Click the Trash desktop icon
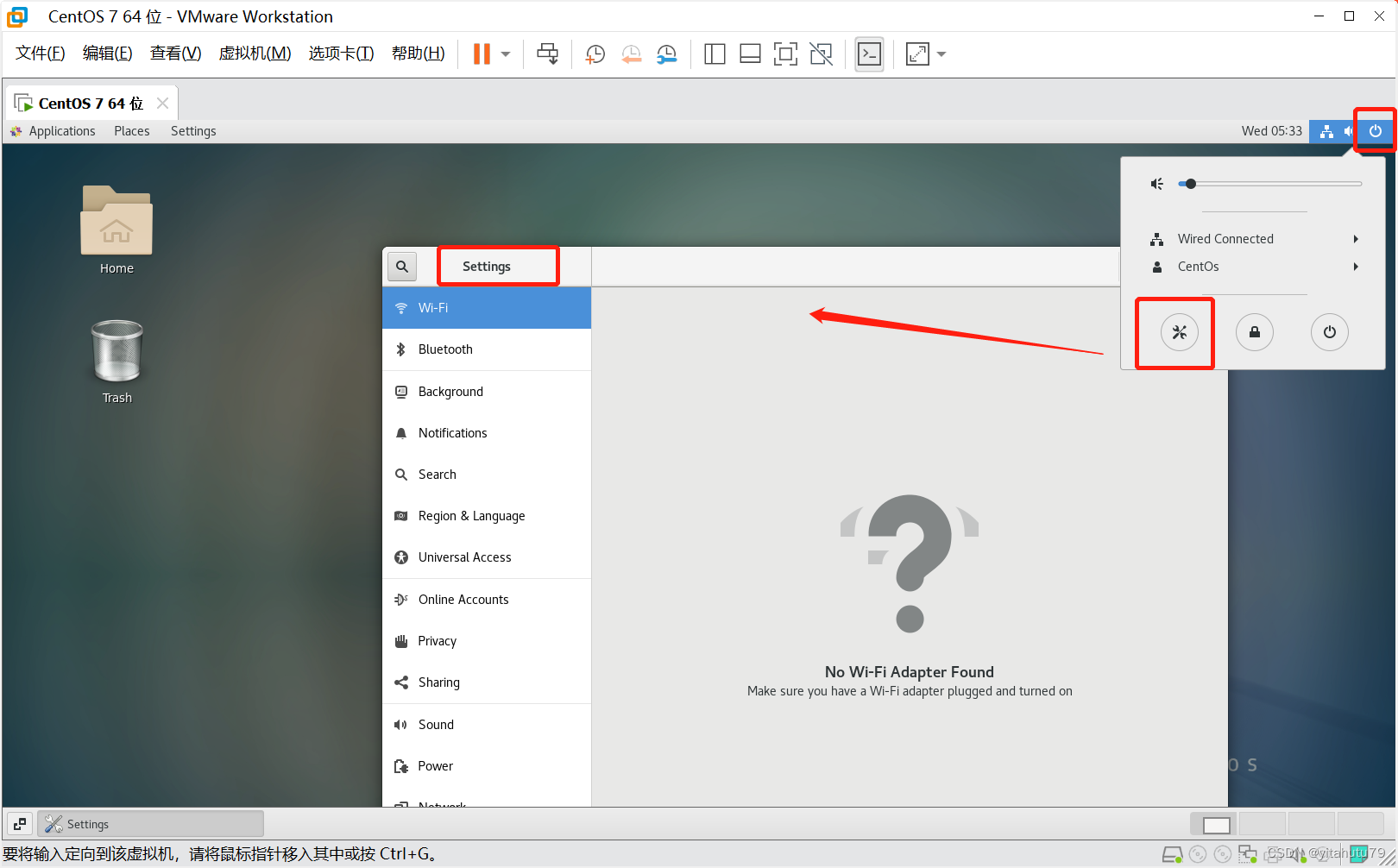The height and width of the screenshot is (868, 1398). (116, 362)
